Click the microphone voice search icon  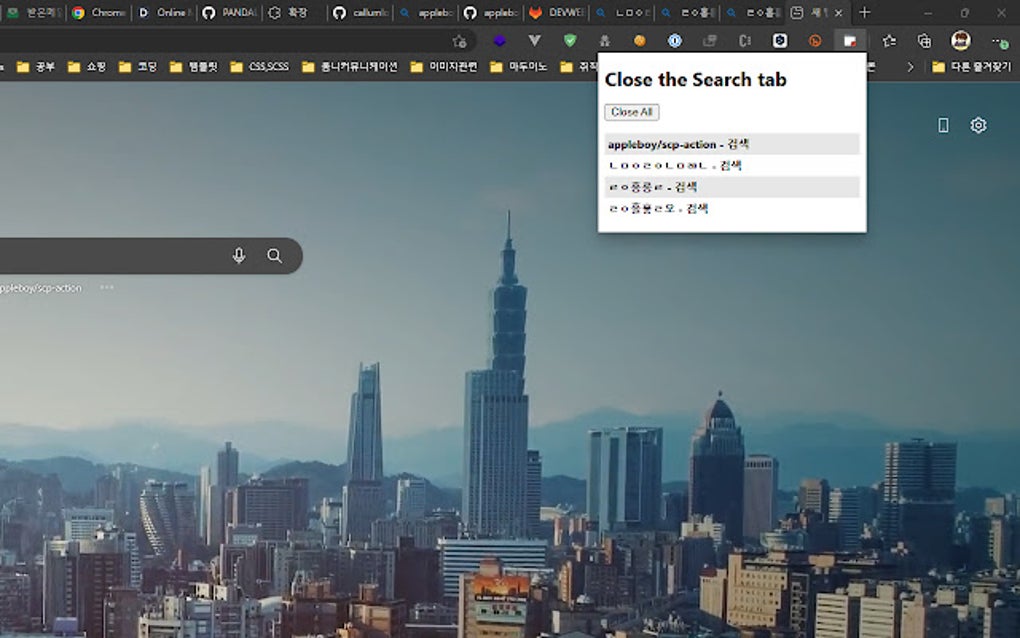point(239,256)
